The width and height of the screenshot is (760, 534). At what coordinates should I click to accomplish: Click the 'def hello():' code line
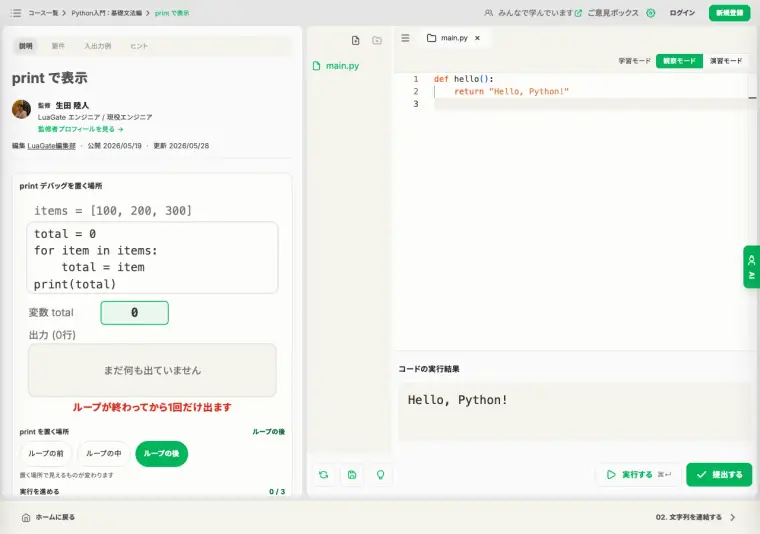point(463,79)
